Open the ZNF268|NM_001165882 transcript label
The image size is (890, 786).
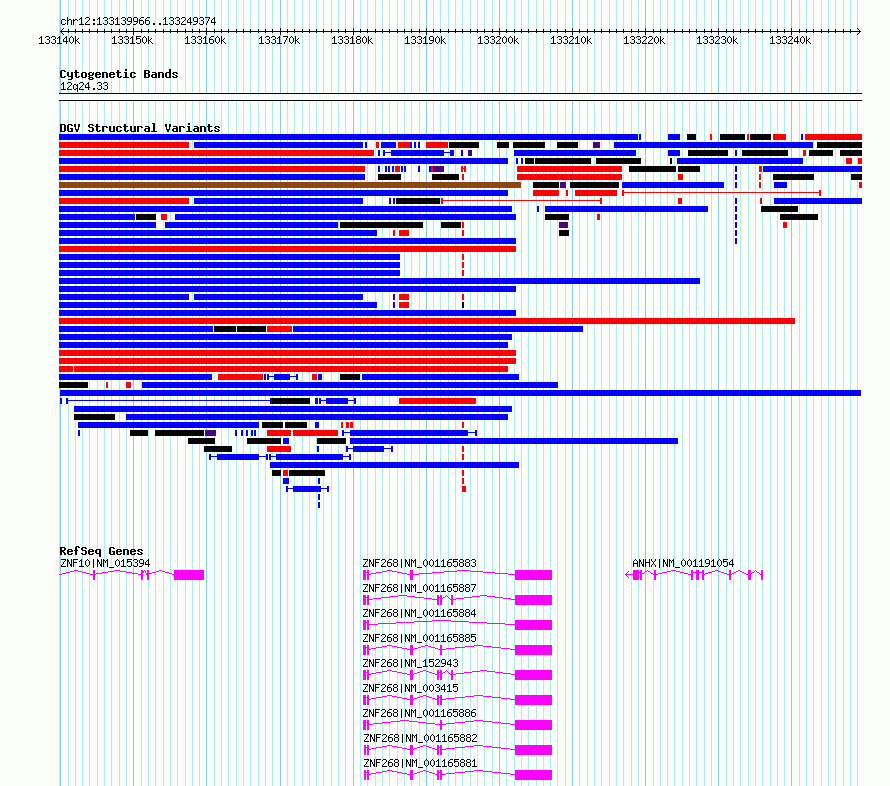420,738
